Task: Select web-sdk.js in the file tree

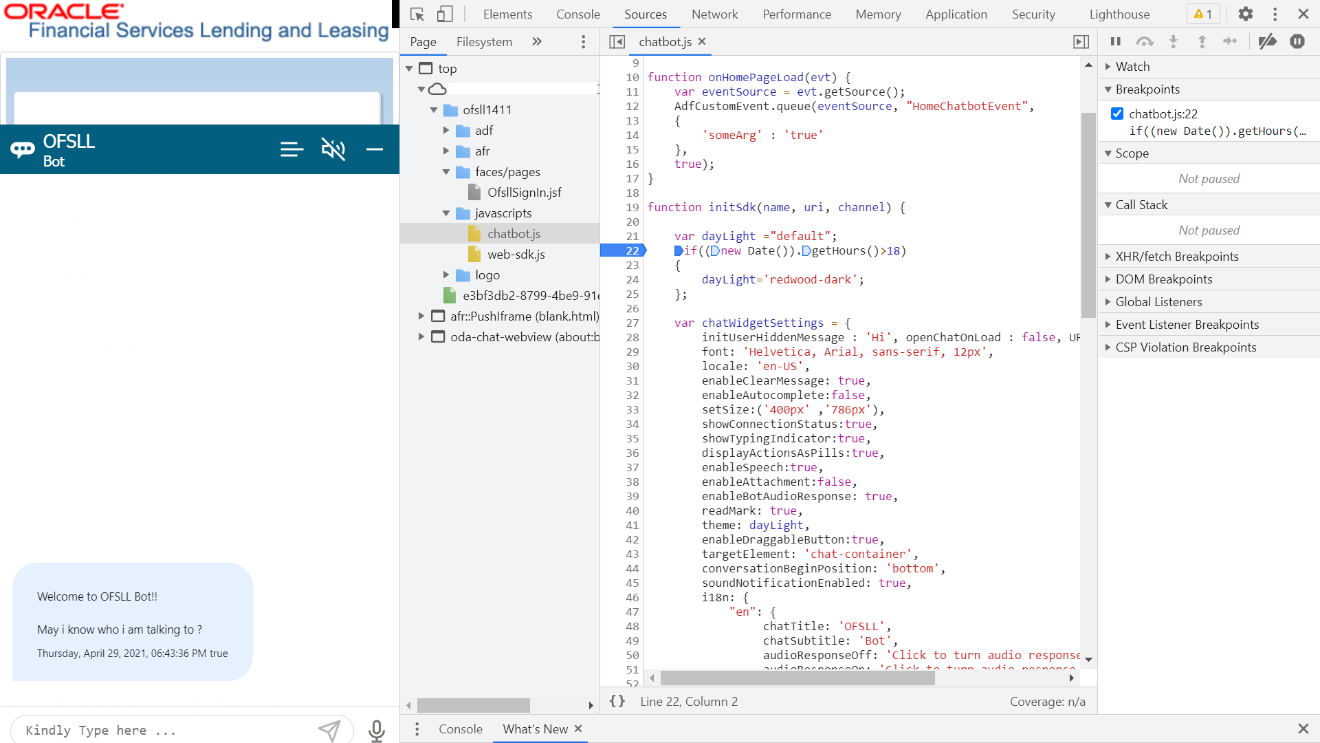Action: (x=515, y=254)
